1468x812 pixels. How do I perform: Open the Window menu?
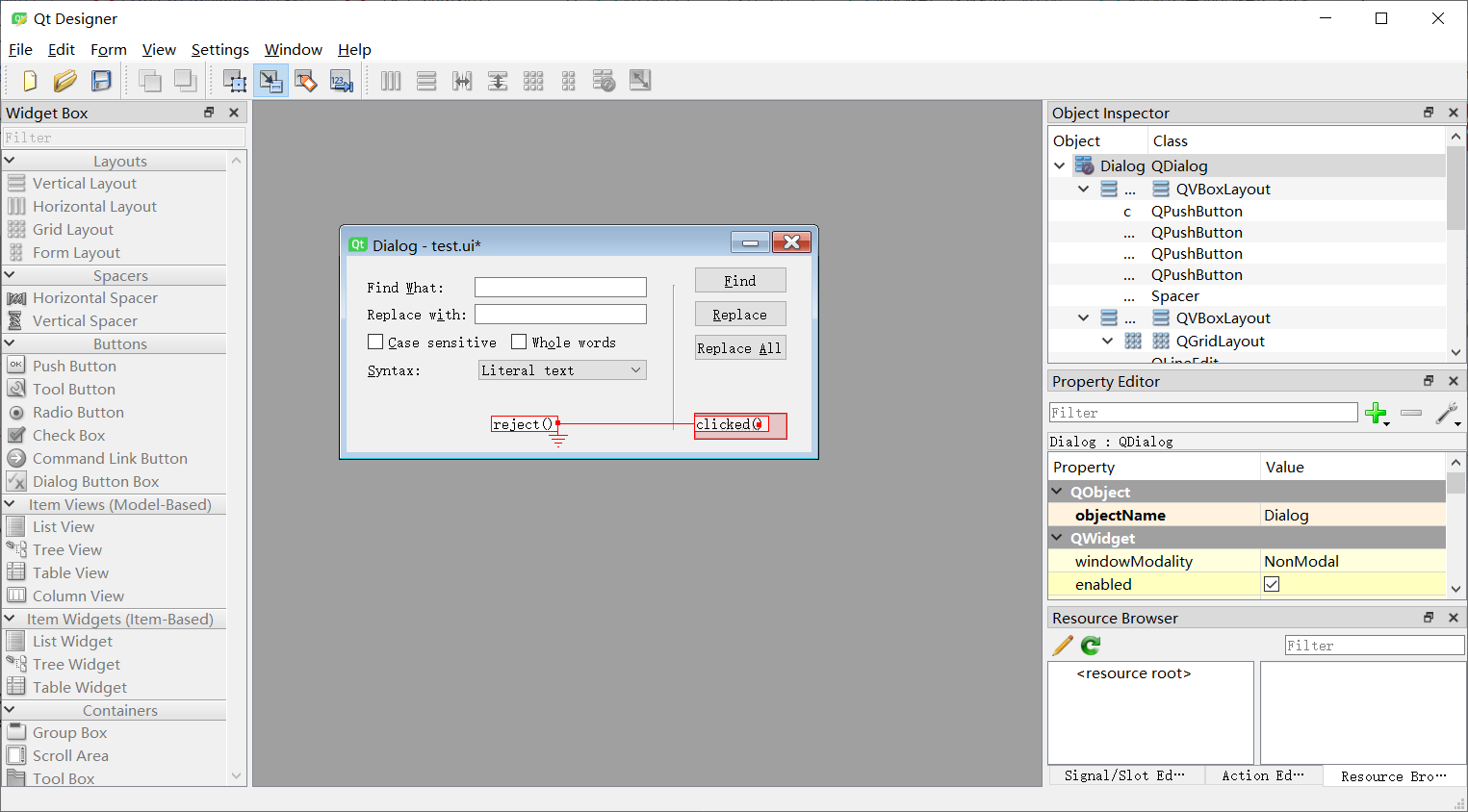294,49
